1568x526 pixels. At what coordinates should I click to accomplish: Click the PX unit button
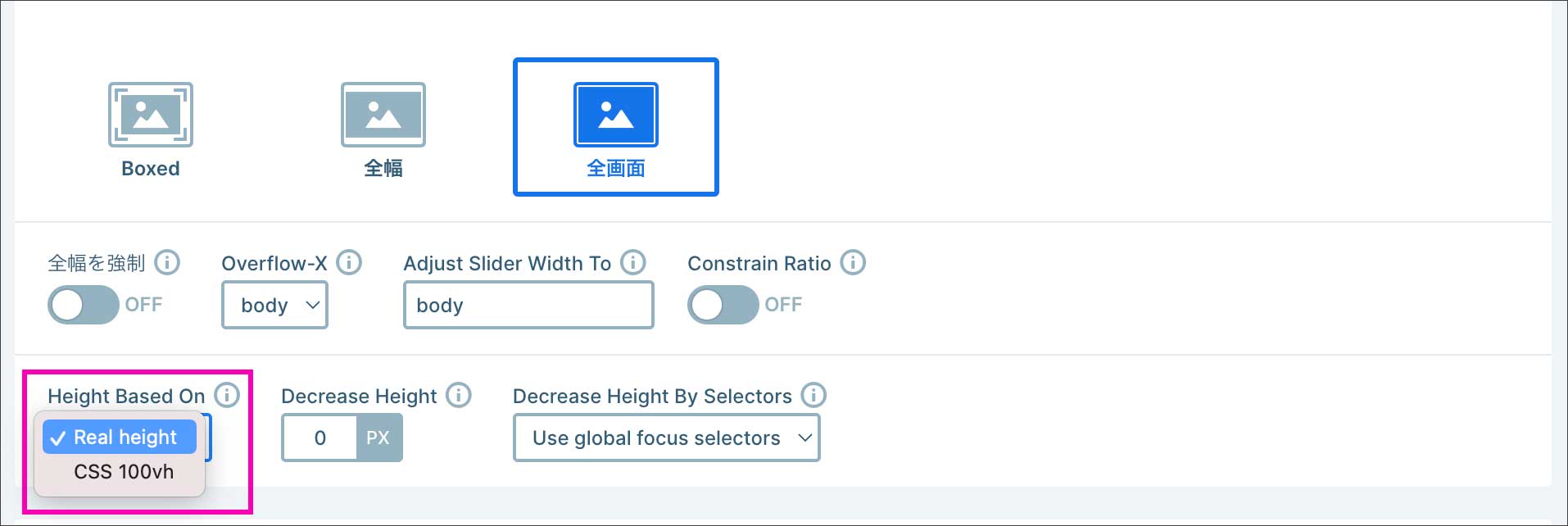[x=378, y=438]
